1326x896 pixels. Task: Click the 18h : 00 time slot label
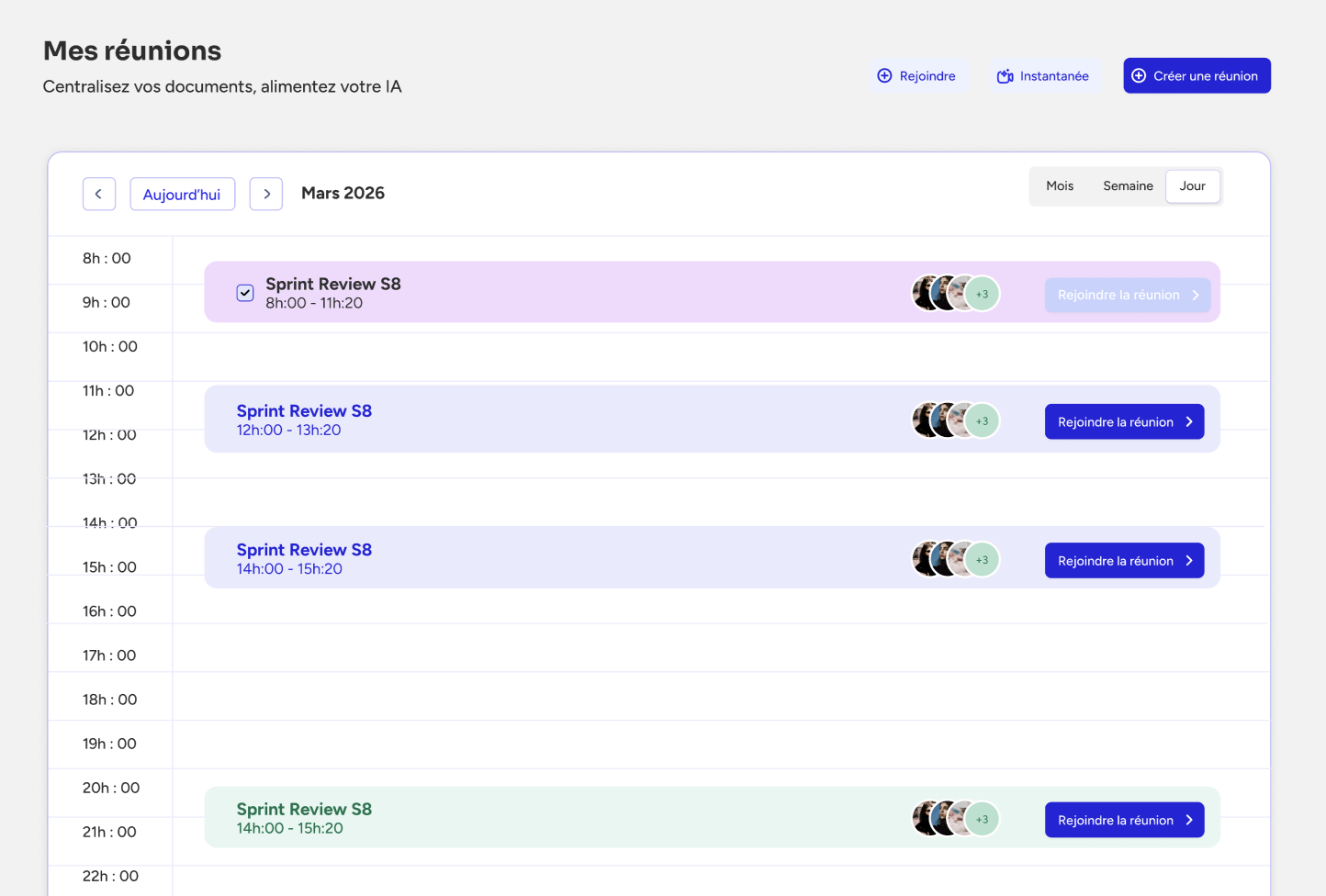pos(109,699)
